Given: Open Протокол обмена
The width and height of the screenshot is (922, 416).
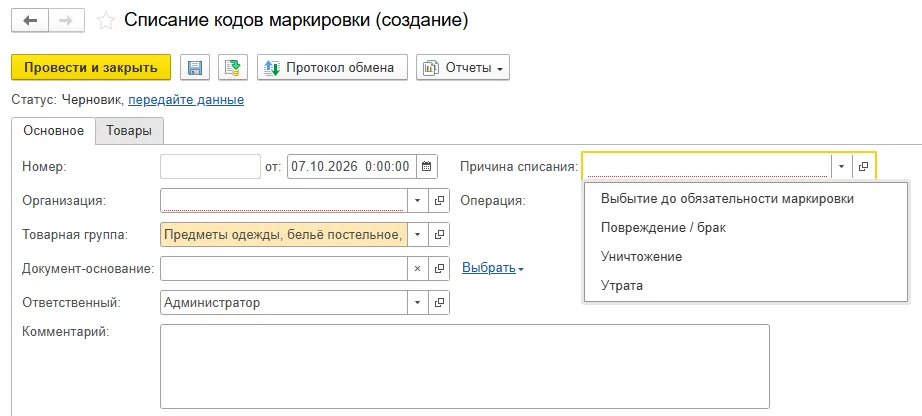Looking at the screenshot, I should click(x=332, y=67).
